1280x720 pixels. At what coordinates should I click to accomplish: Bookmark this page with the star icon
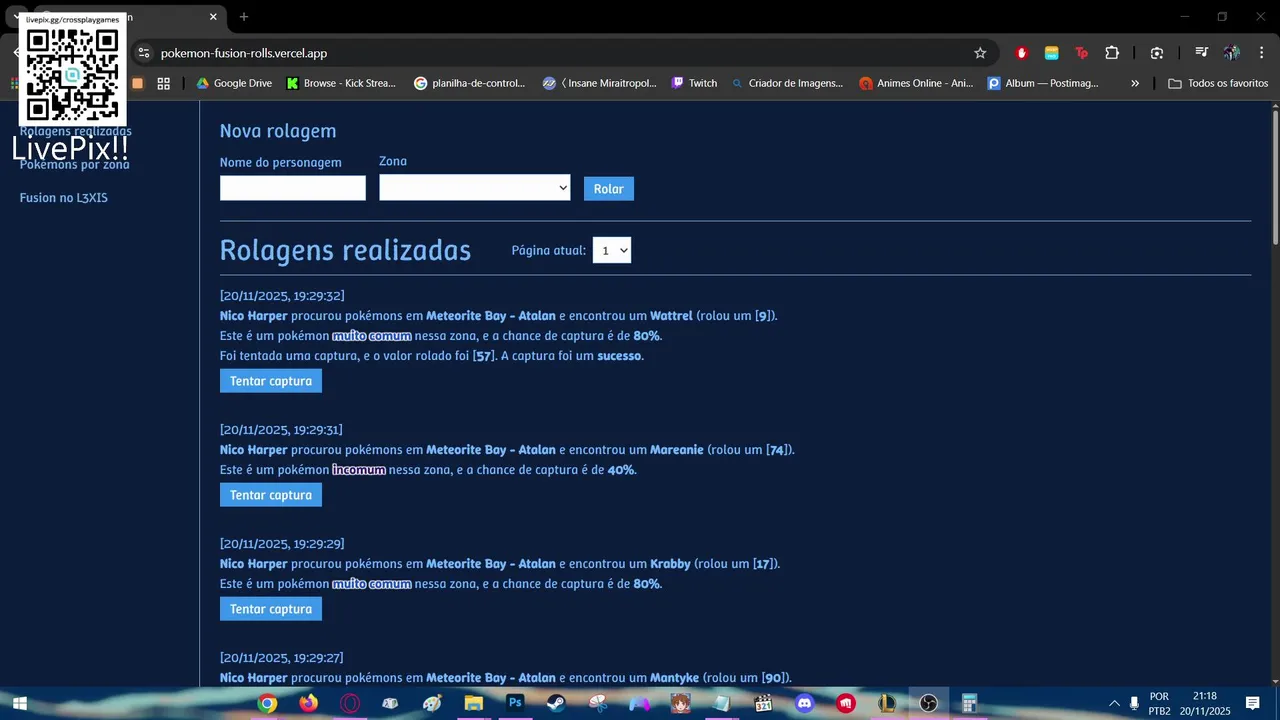980,53
